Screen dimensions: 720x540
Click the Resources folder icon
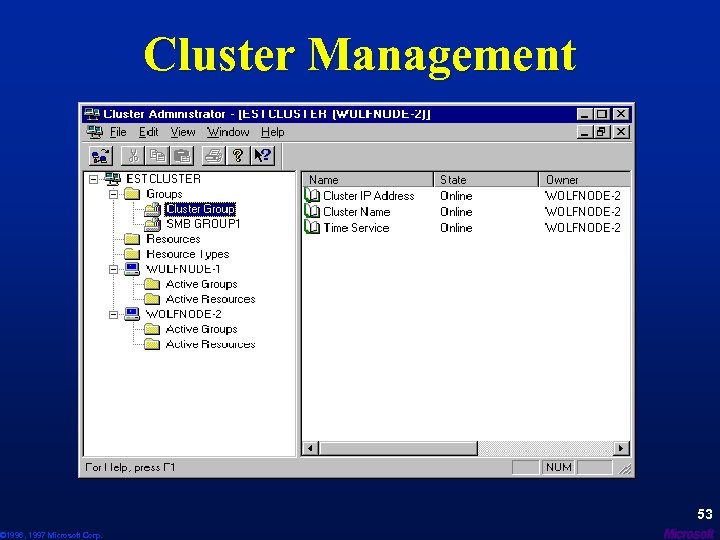point(132,239)
